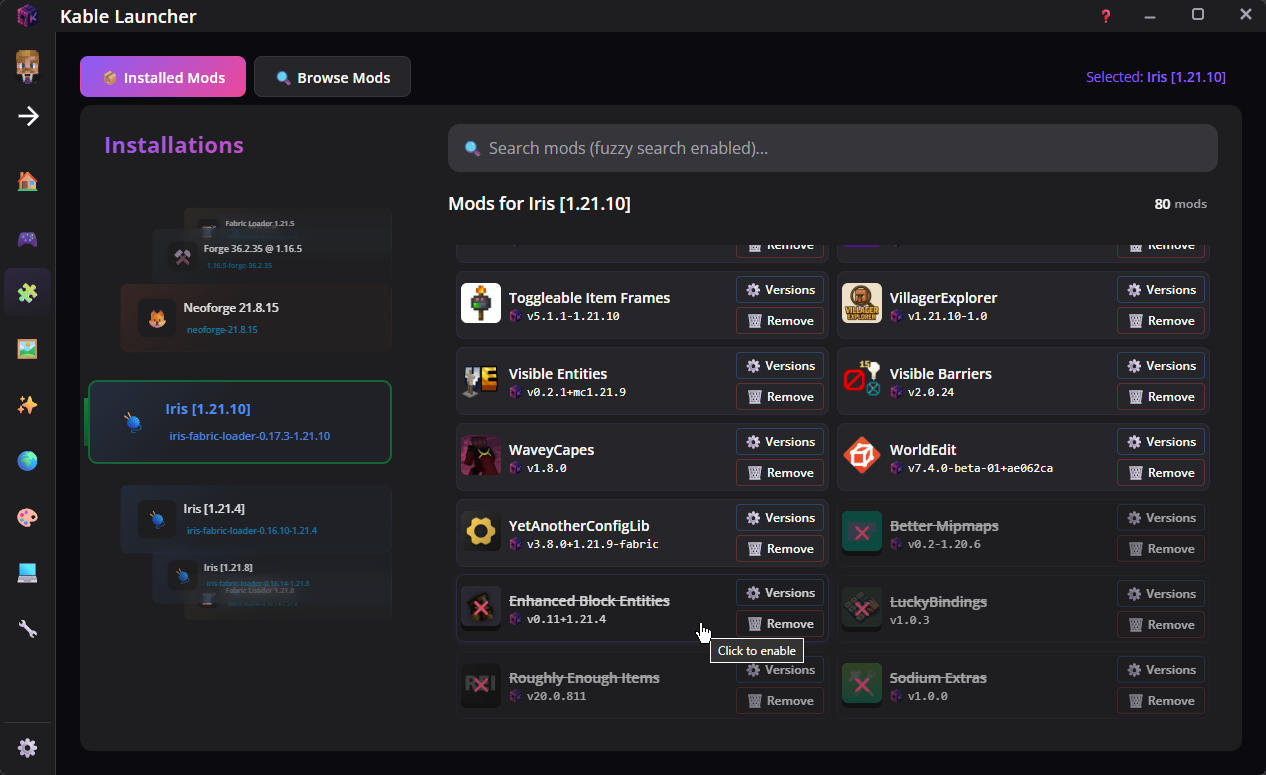This screenshot has height=775, width=1266.
Task: Click the mod search field
Action: click(x=832, y=147)
